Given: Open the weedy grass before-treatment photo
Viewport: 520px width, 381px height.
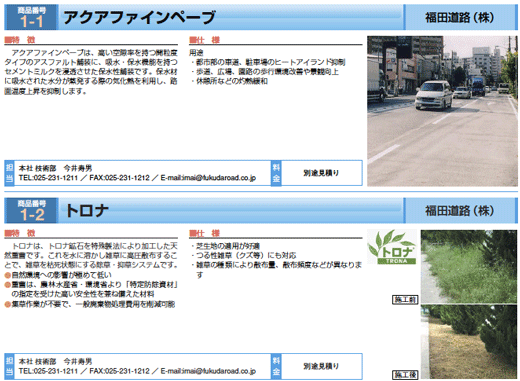Looking at the screenshot, I should (469, 266).
